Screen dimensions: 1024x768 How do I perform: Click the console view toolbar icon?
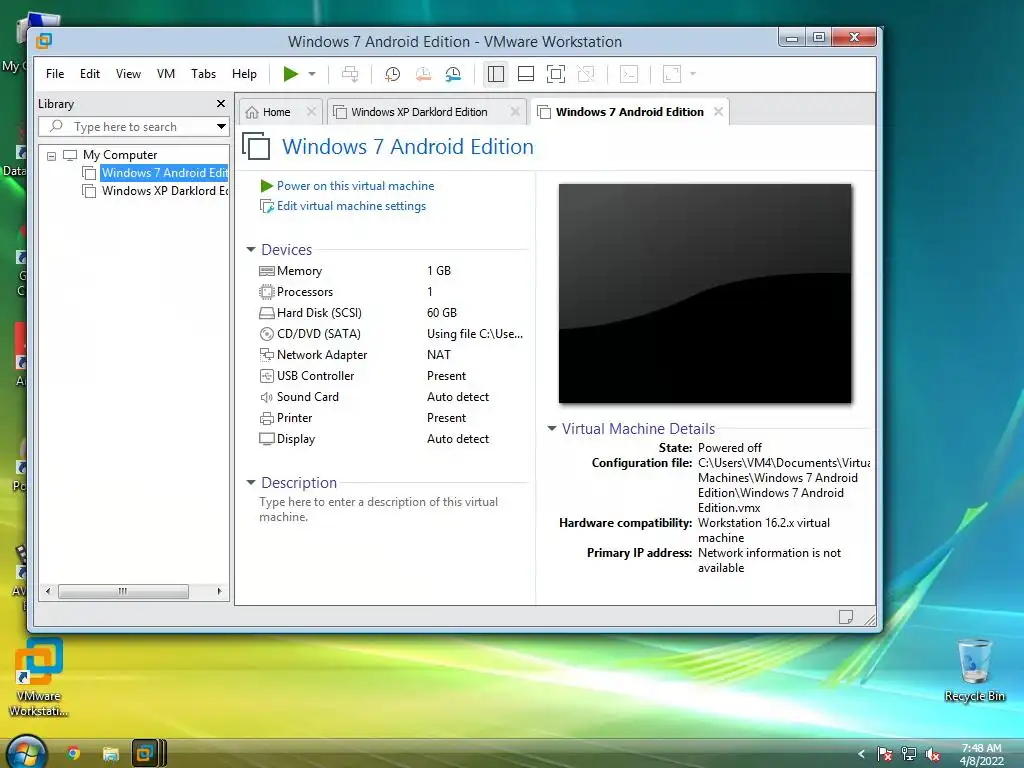629,74
